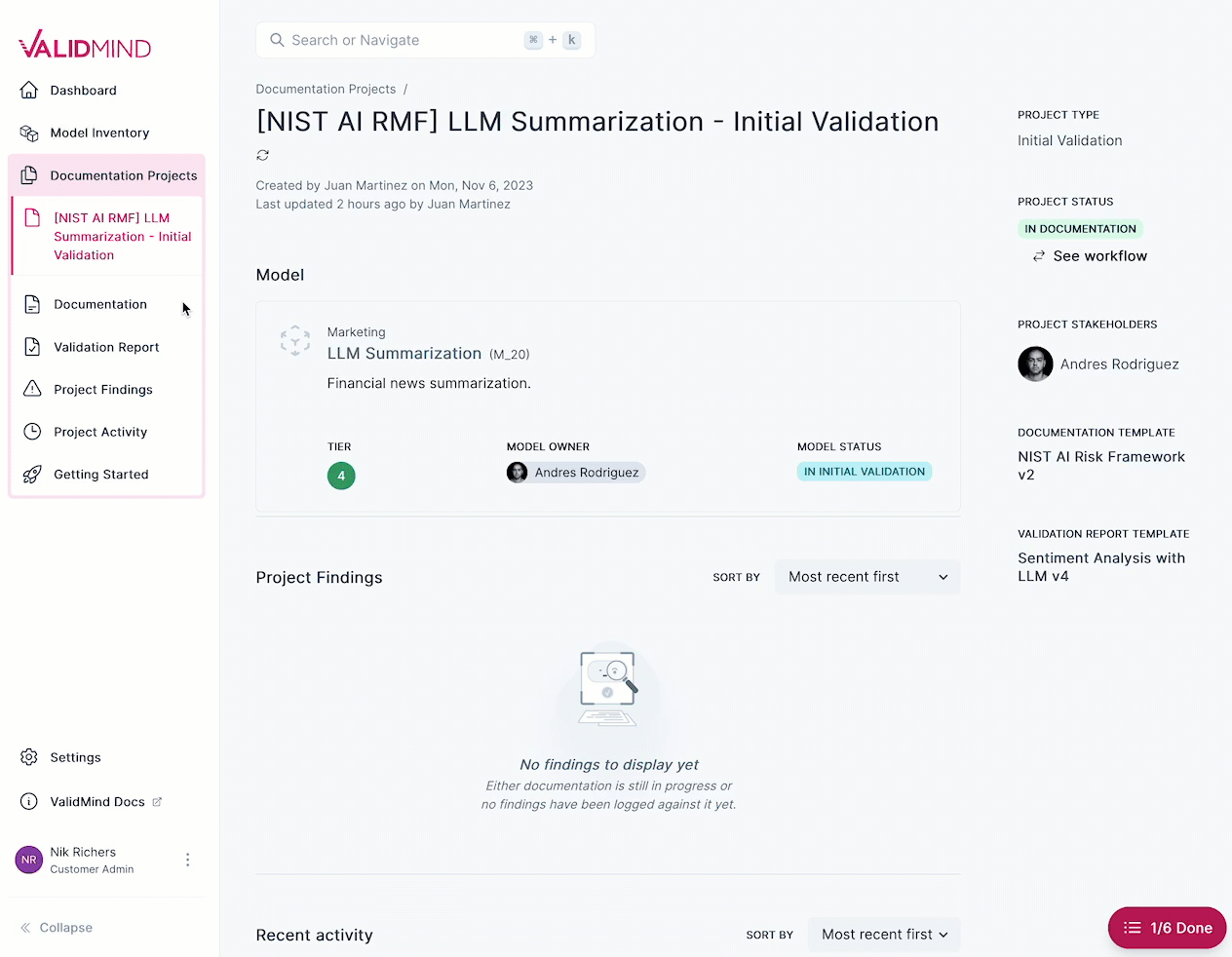Click the Documentation page icon

[32, 304]
